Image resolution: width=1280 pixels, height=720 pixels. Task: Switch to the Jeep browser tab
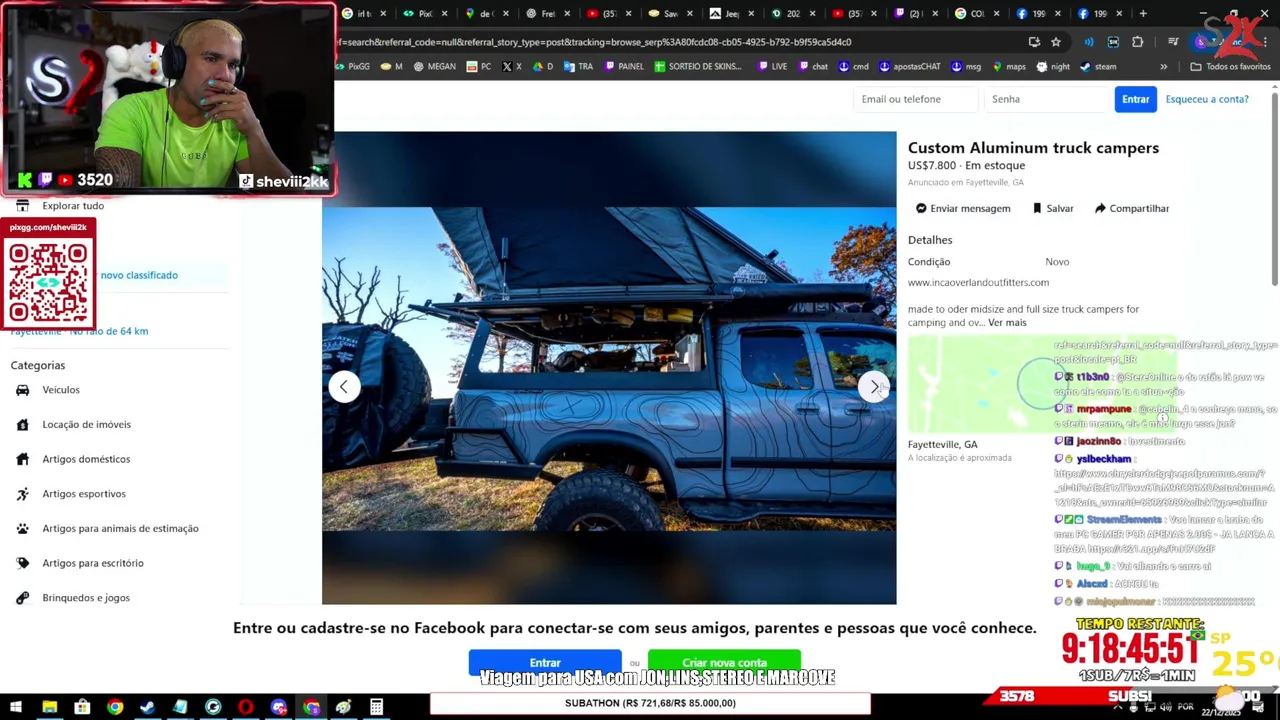tap(732, 13)
